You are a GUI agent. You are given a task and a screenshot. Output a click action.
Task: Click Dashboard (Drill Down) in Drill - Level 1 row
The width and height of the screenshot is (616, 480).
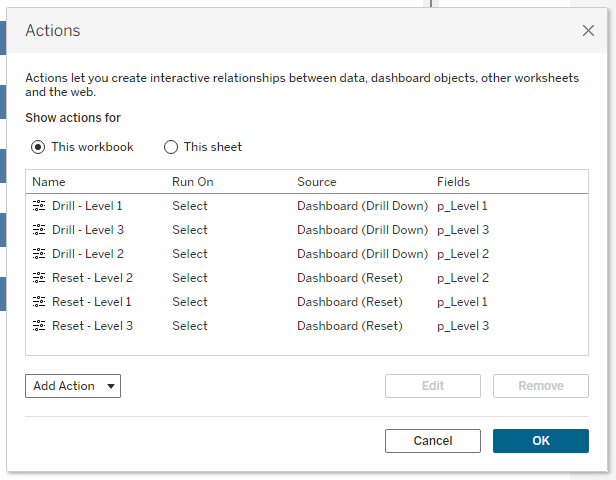coord(362,206)
